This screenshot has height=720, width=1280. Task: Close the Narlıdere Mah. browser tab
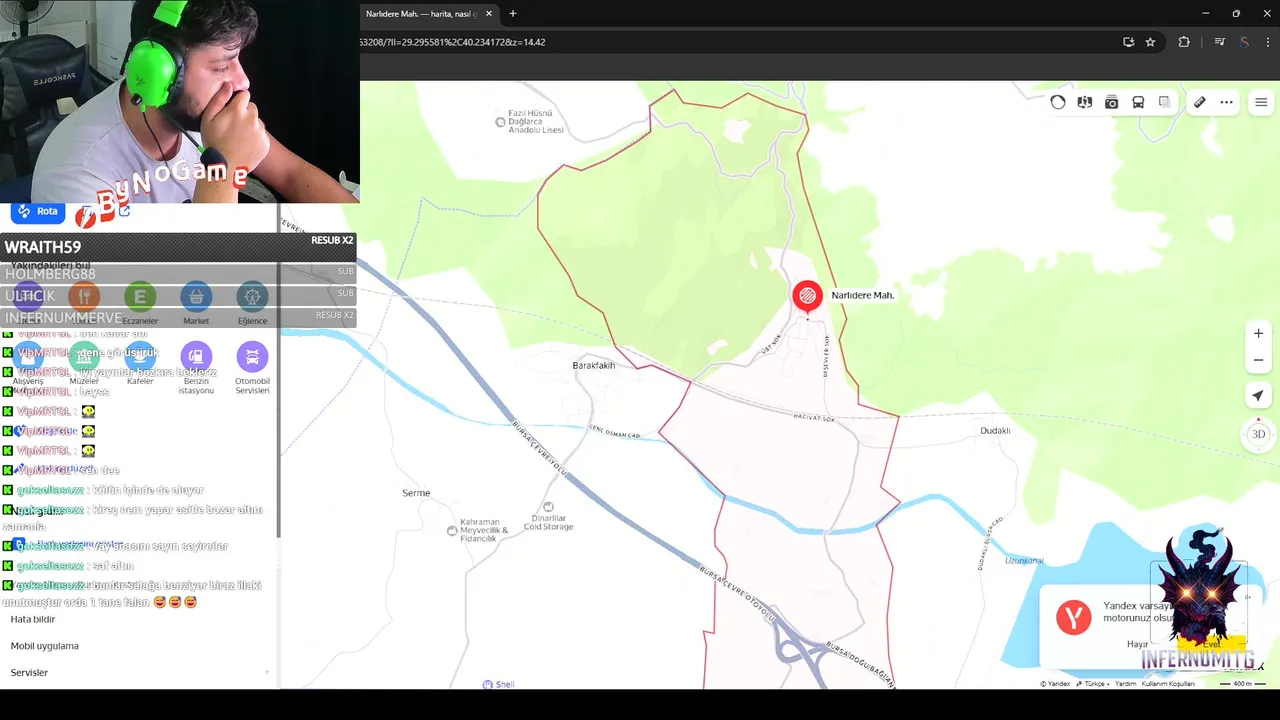(489, 14)
